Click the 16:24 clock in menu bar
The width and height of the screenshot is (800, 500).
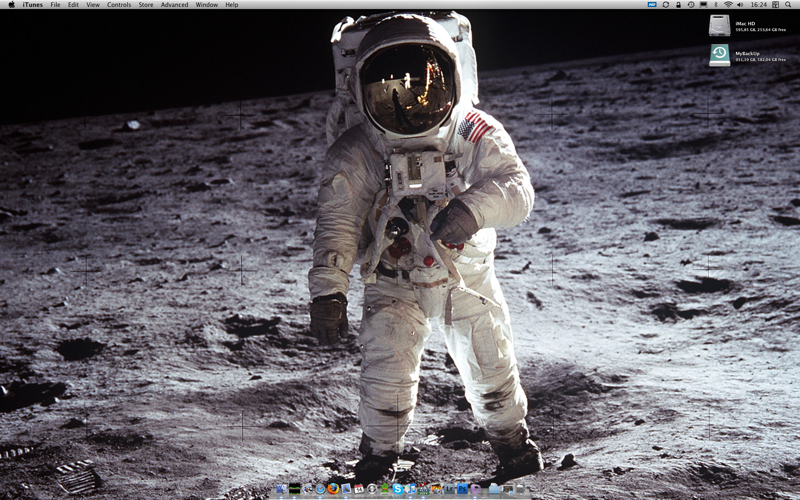pyautogui.click(x=759, y=5)
